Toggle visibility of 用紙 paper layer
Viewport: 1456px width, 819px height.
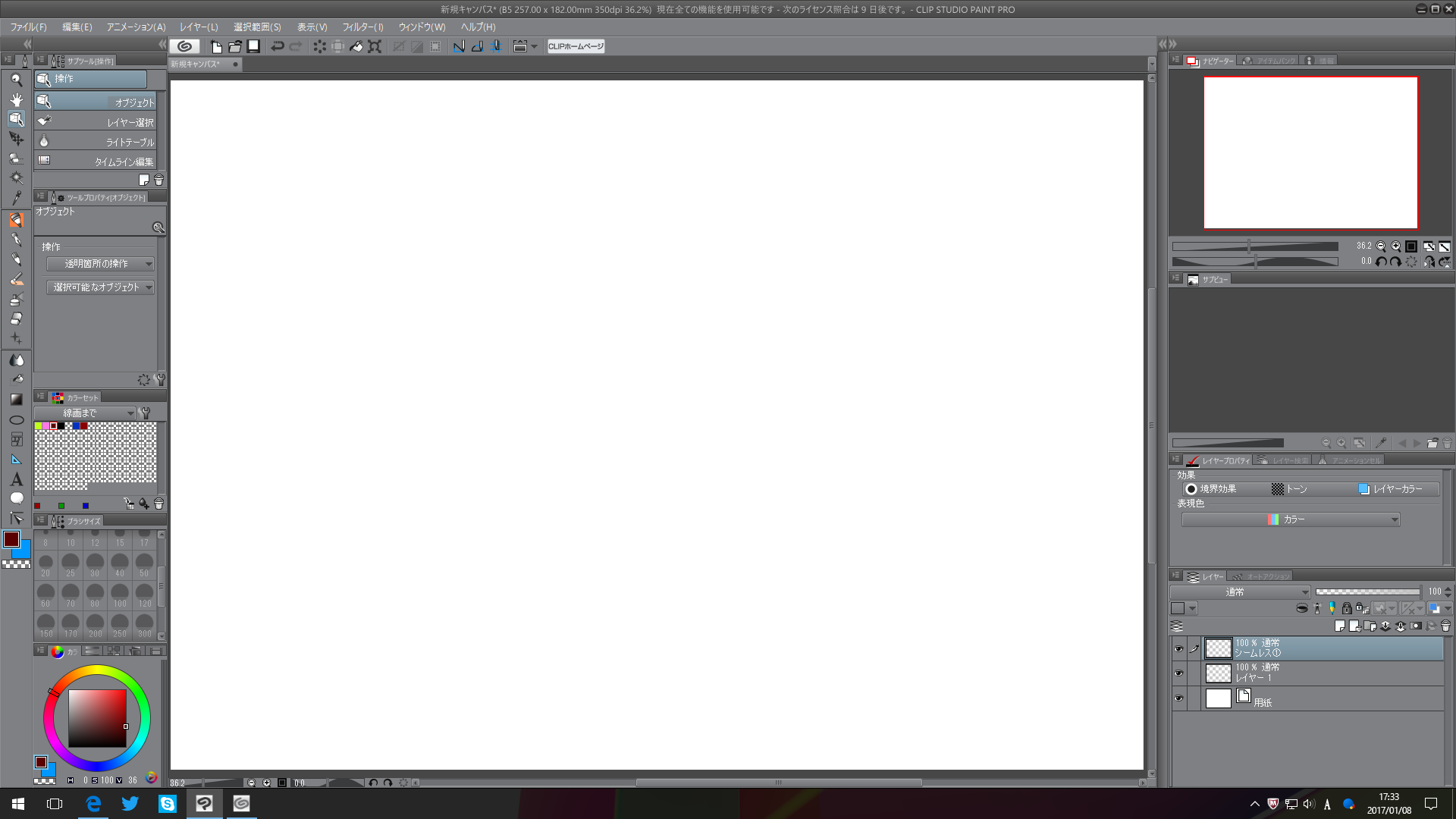point(1178,698)
